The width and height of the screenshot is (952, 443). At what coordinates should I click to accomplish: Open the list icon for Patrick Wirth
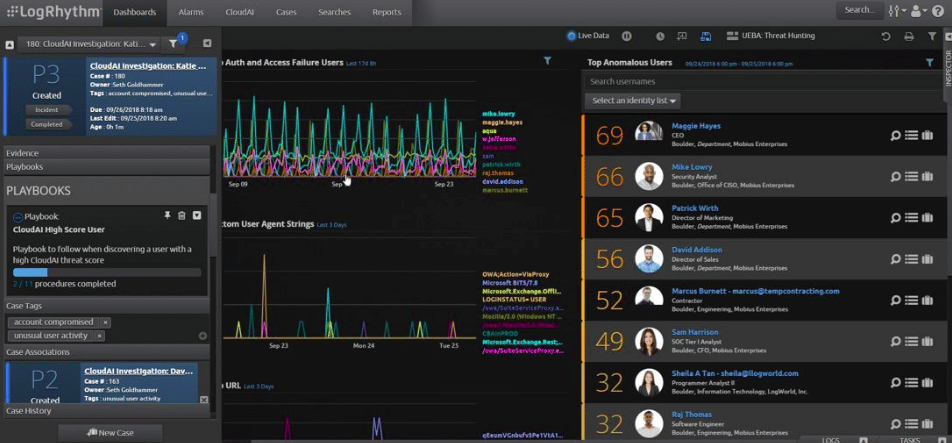[911, 218]
